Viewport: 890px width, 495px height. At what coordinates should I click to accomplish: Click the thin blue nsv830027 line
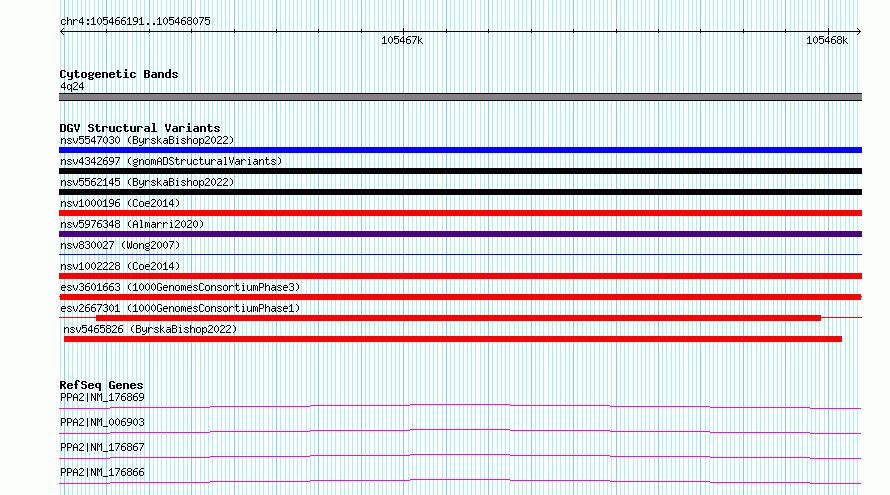pos(460,255)
